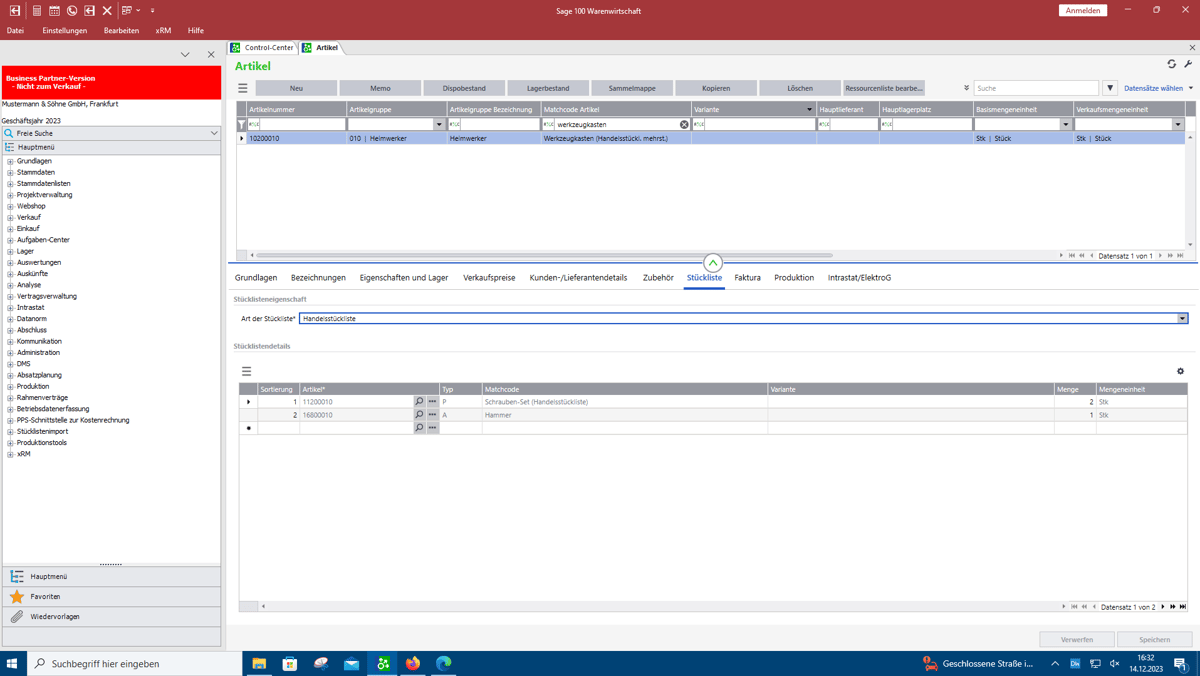
Task: Click the Anmelden button
Action: [1083, 10]
